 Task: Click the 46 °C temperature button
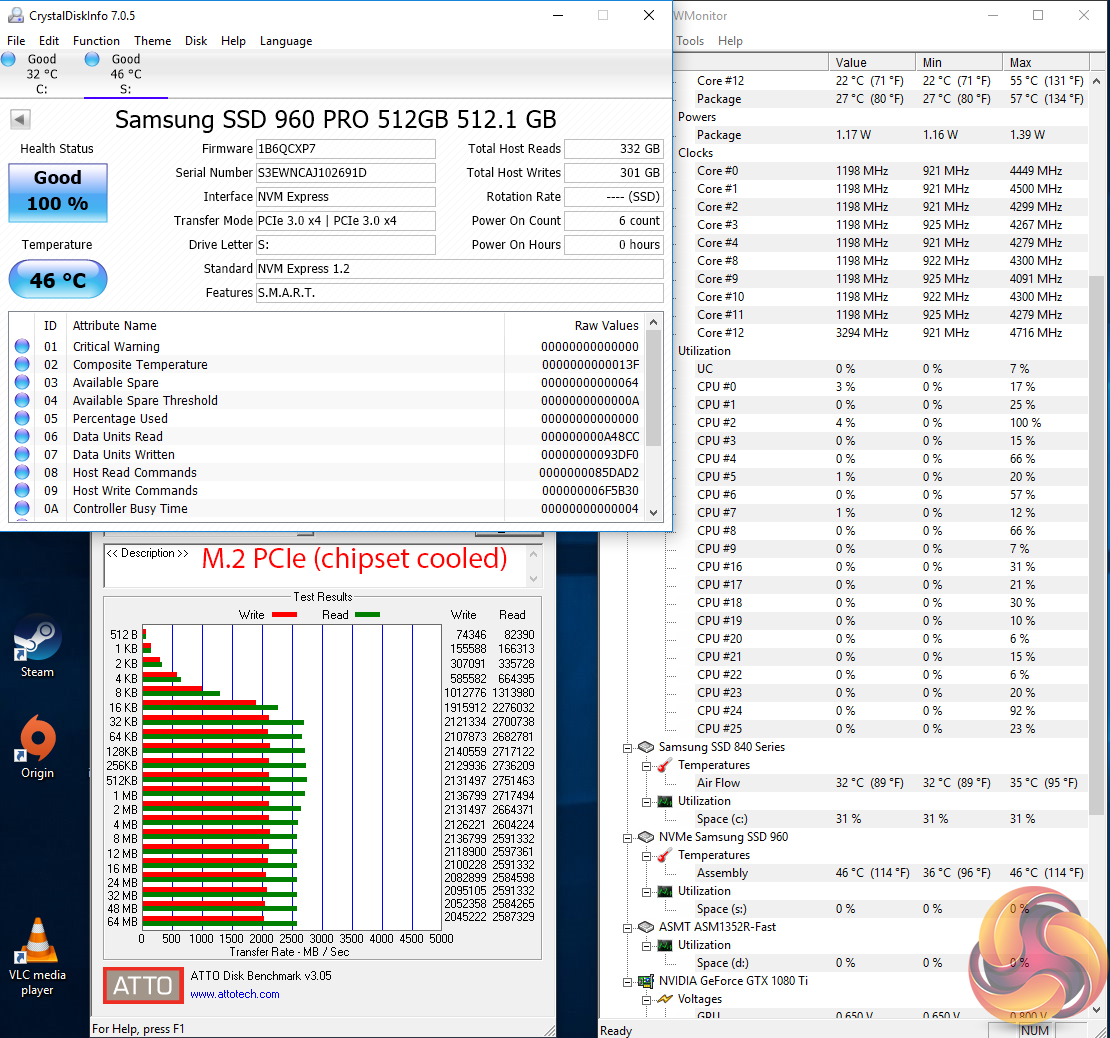pos(58,280)
